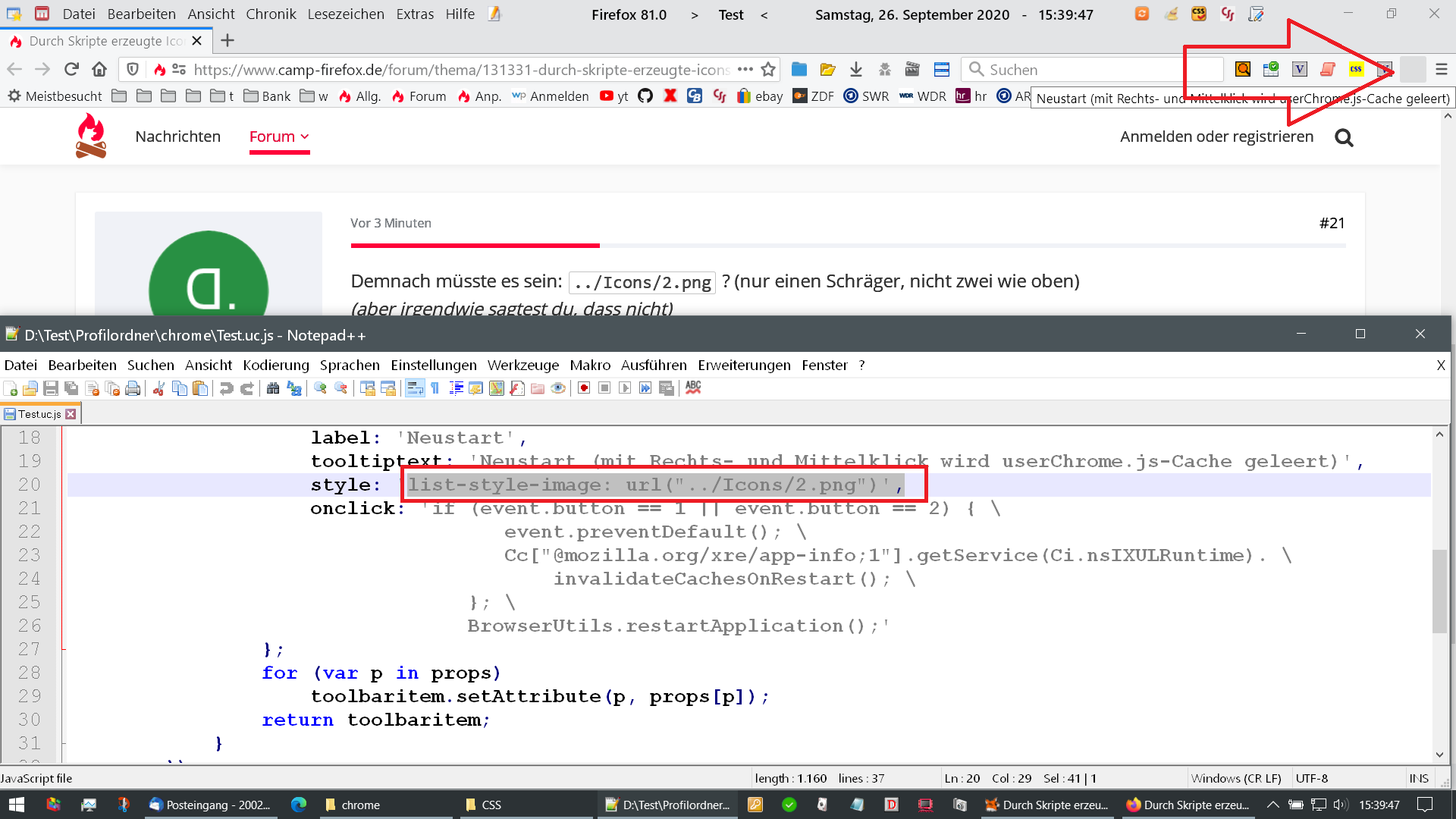Click the Nachrichten navigation link

coord(177,136)
